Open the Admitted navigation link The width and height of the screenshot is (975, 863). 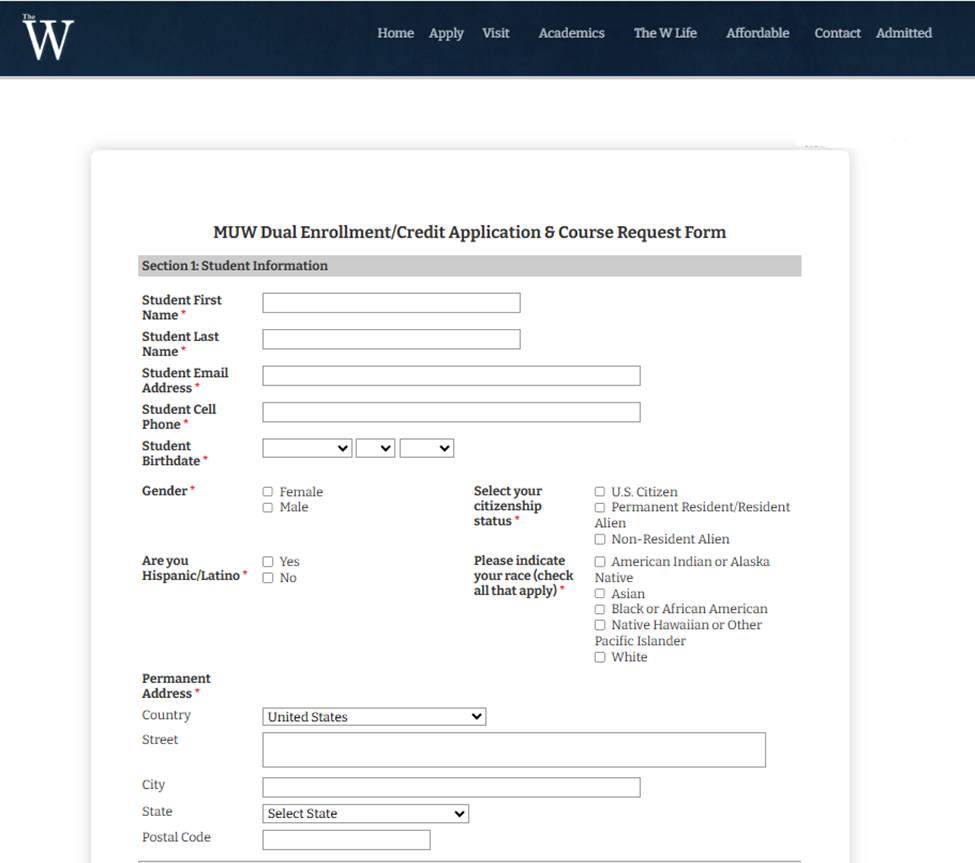coord(903,33)
